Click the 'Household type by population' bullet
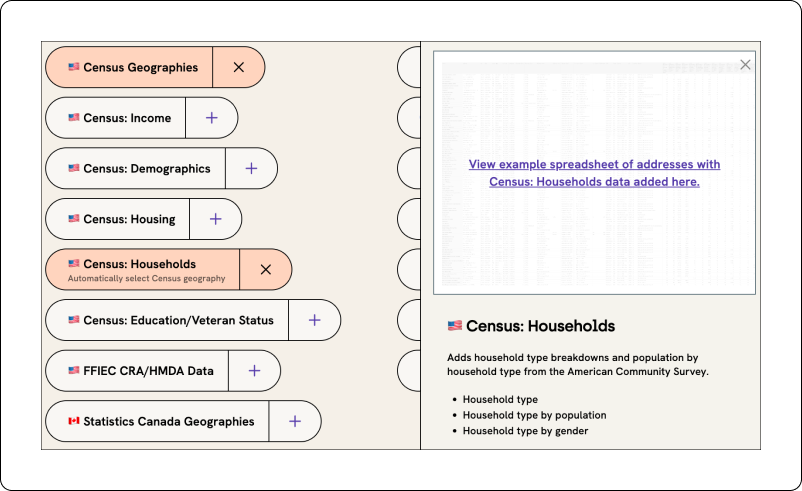 click(x=534, y=415)
